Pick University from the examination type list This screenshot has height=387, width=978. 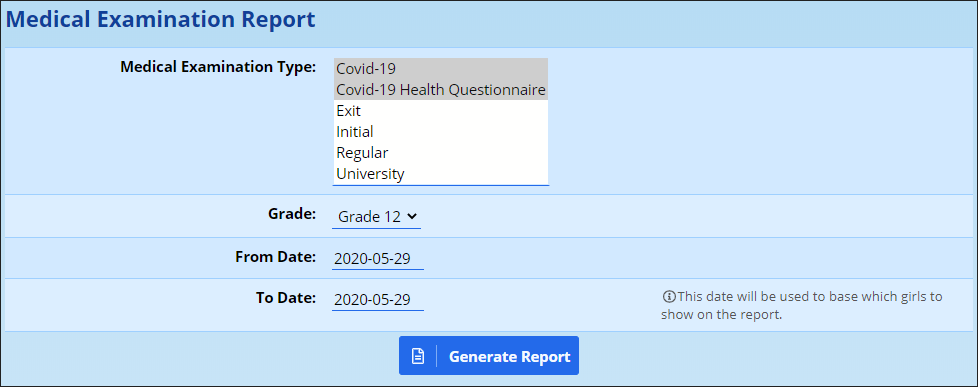tap(441, 174)
